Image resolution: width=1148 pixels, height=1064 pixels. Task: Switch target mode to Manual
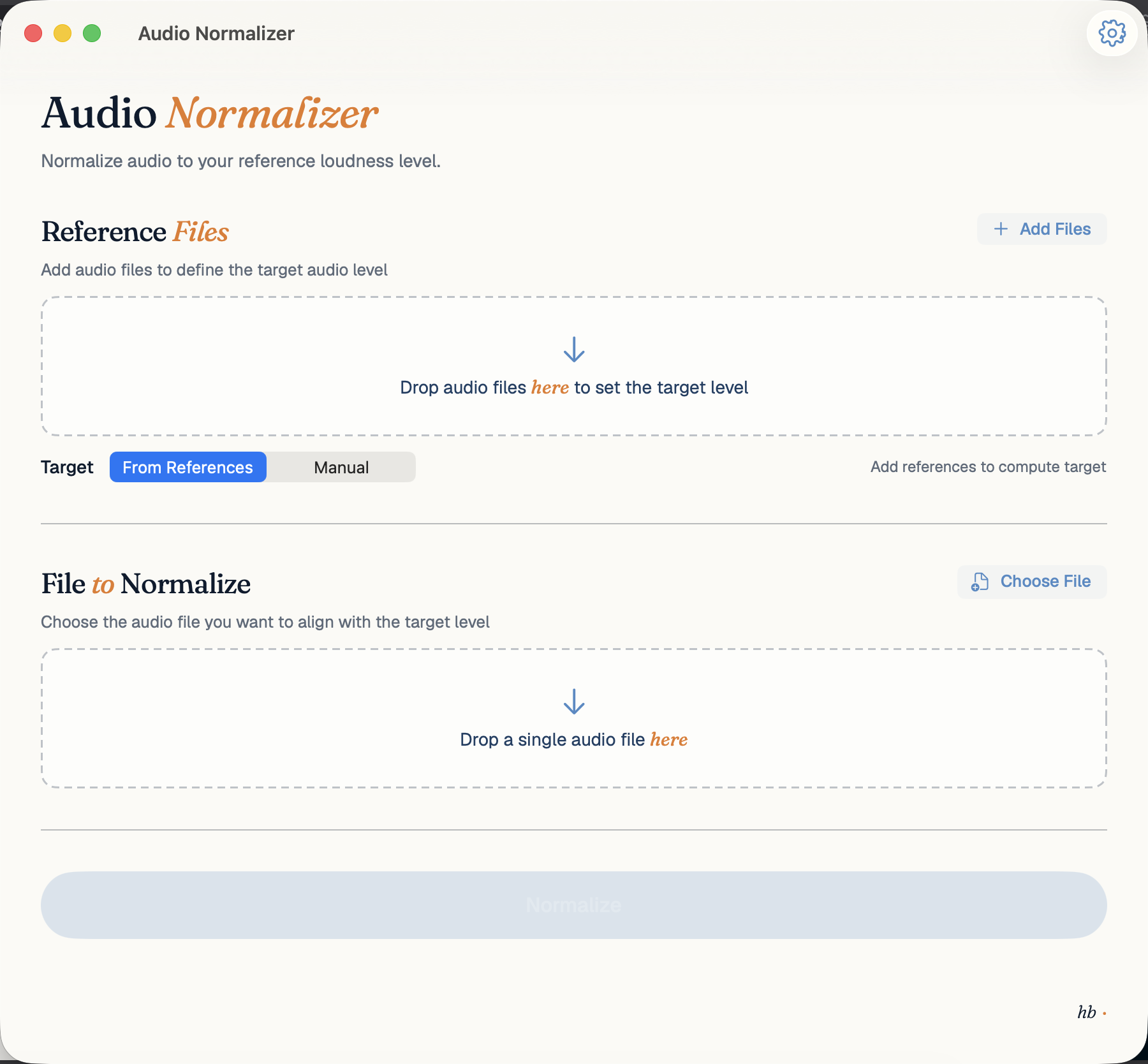[x=341, y=468]
